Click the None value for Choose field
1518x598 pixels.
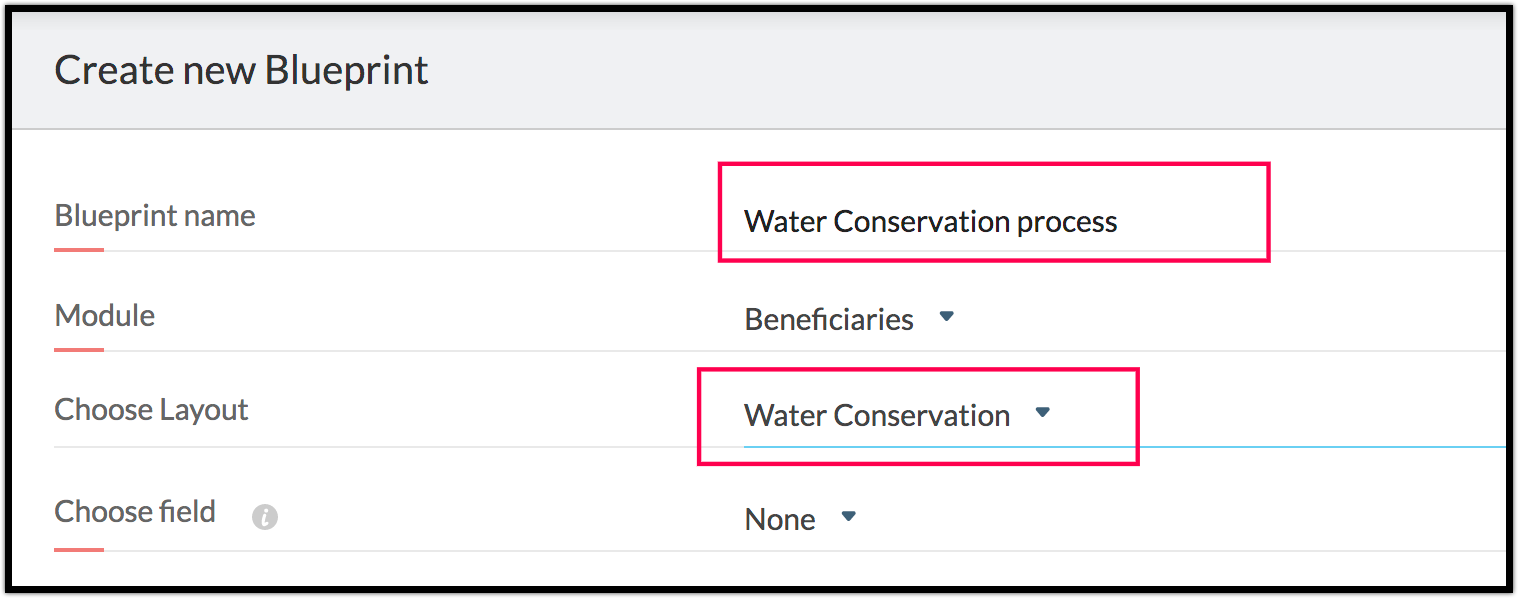point(780,519)
